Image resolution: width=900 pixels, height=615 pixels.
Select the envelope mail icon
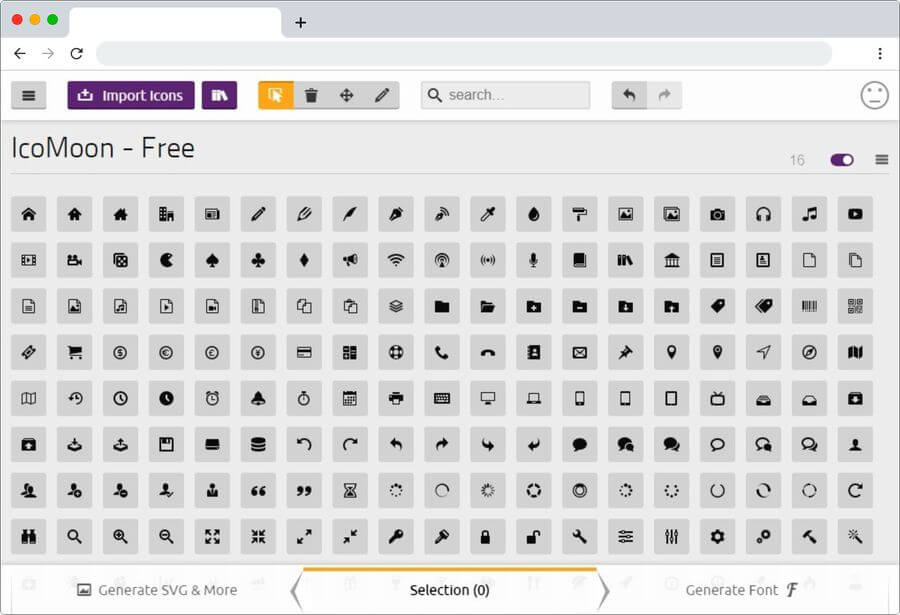(580, 352)
